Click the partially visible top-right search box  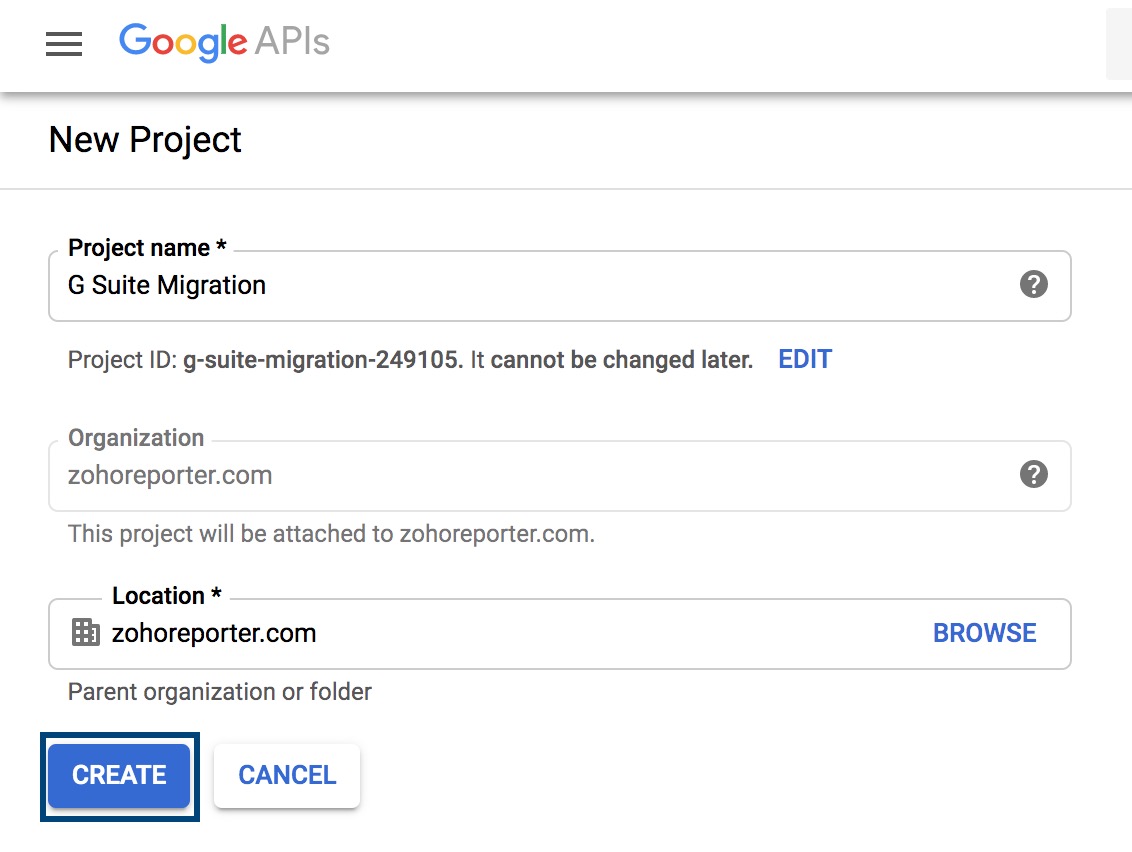pyautogui.click(x=1118, y=44)
